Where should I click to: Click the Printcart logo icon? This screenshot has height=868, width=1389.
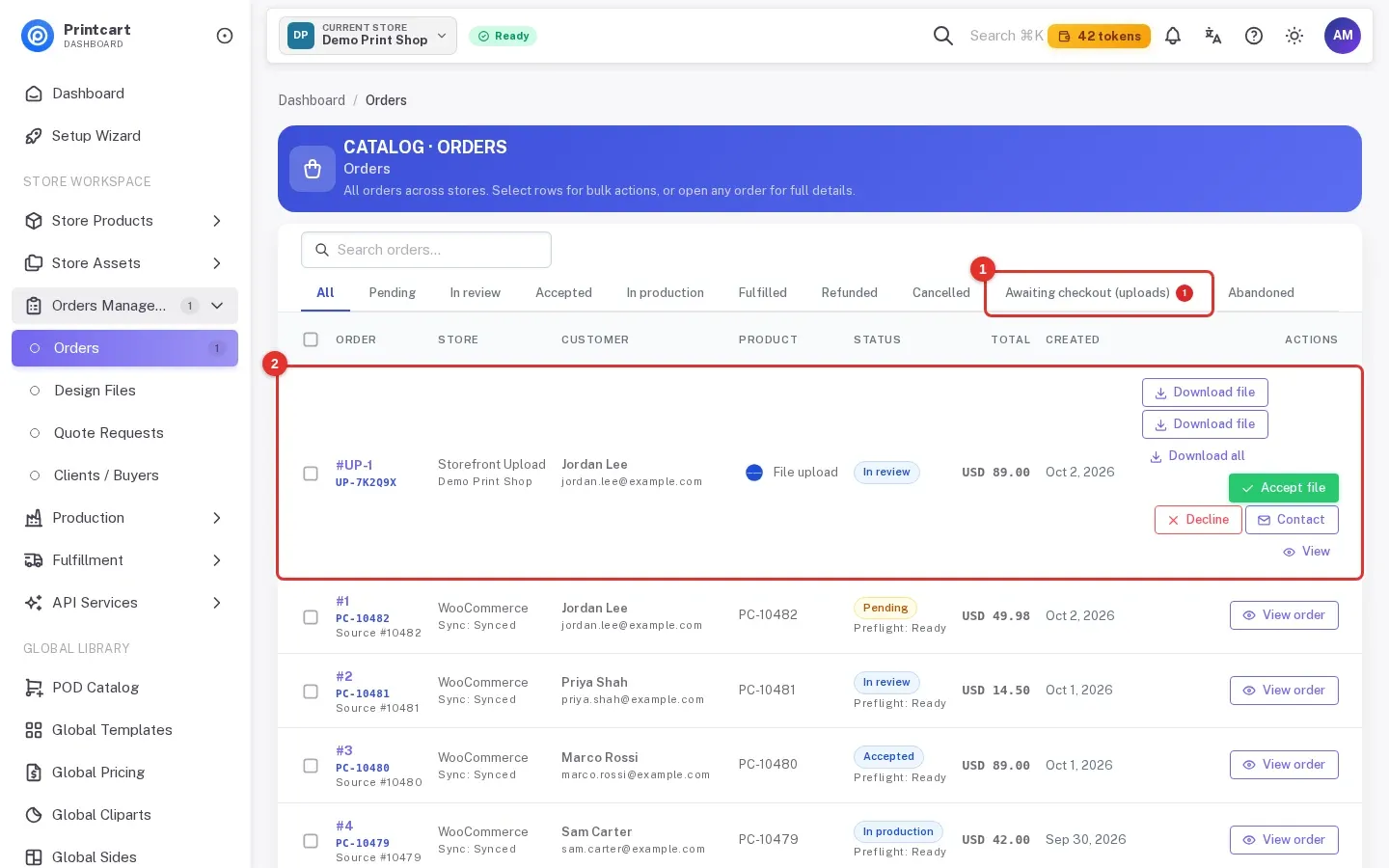coord(38,36)
